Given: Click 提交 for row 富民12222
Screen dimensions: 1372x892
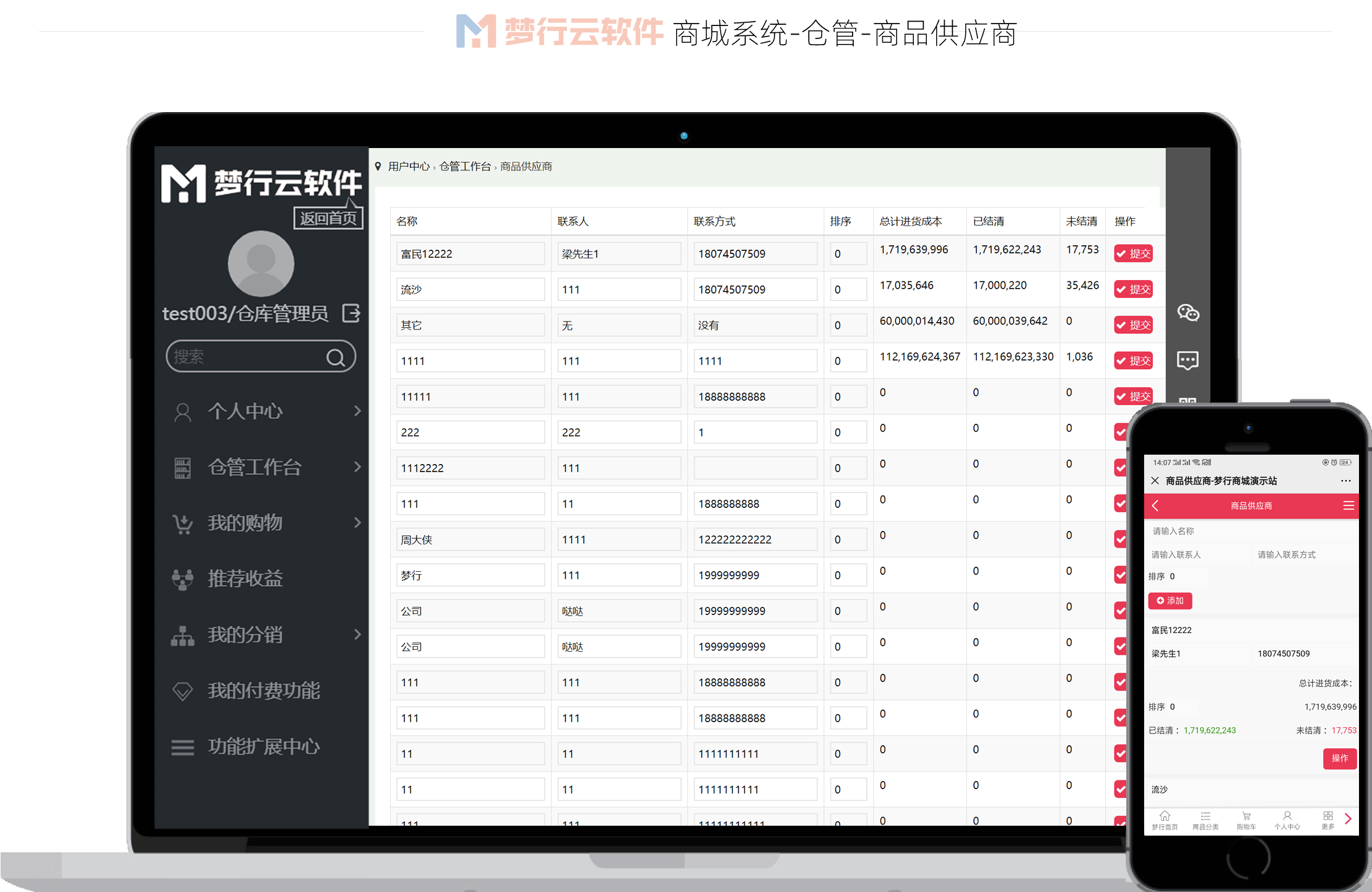Looking at the screenshot, I should (1133, 253).
